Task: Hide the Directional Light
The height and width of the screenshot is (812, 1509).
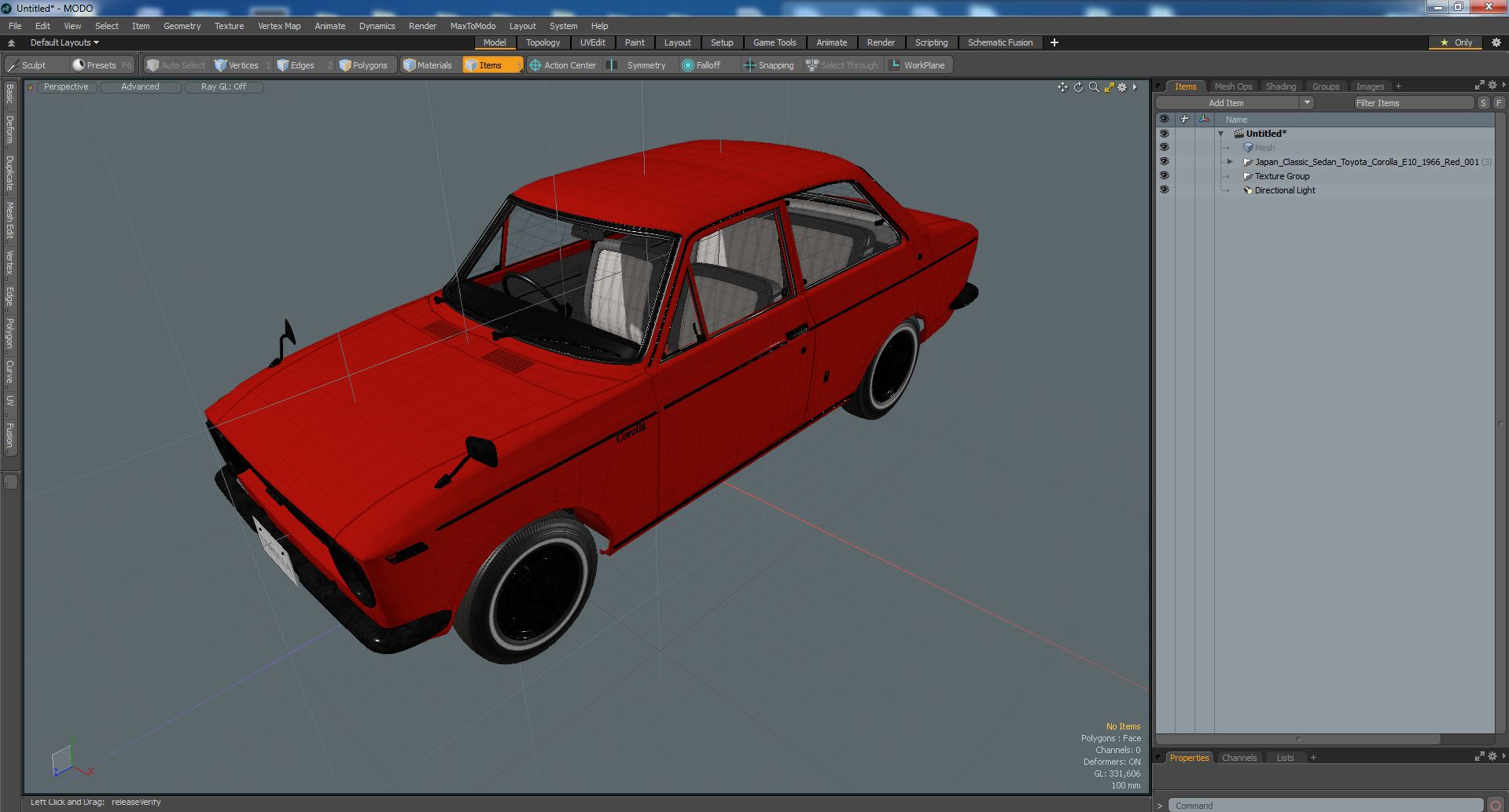Action: 1164,190
